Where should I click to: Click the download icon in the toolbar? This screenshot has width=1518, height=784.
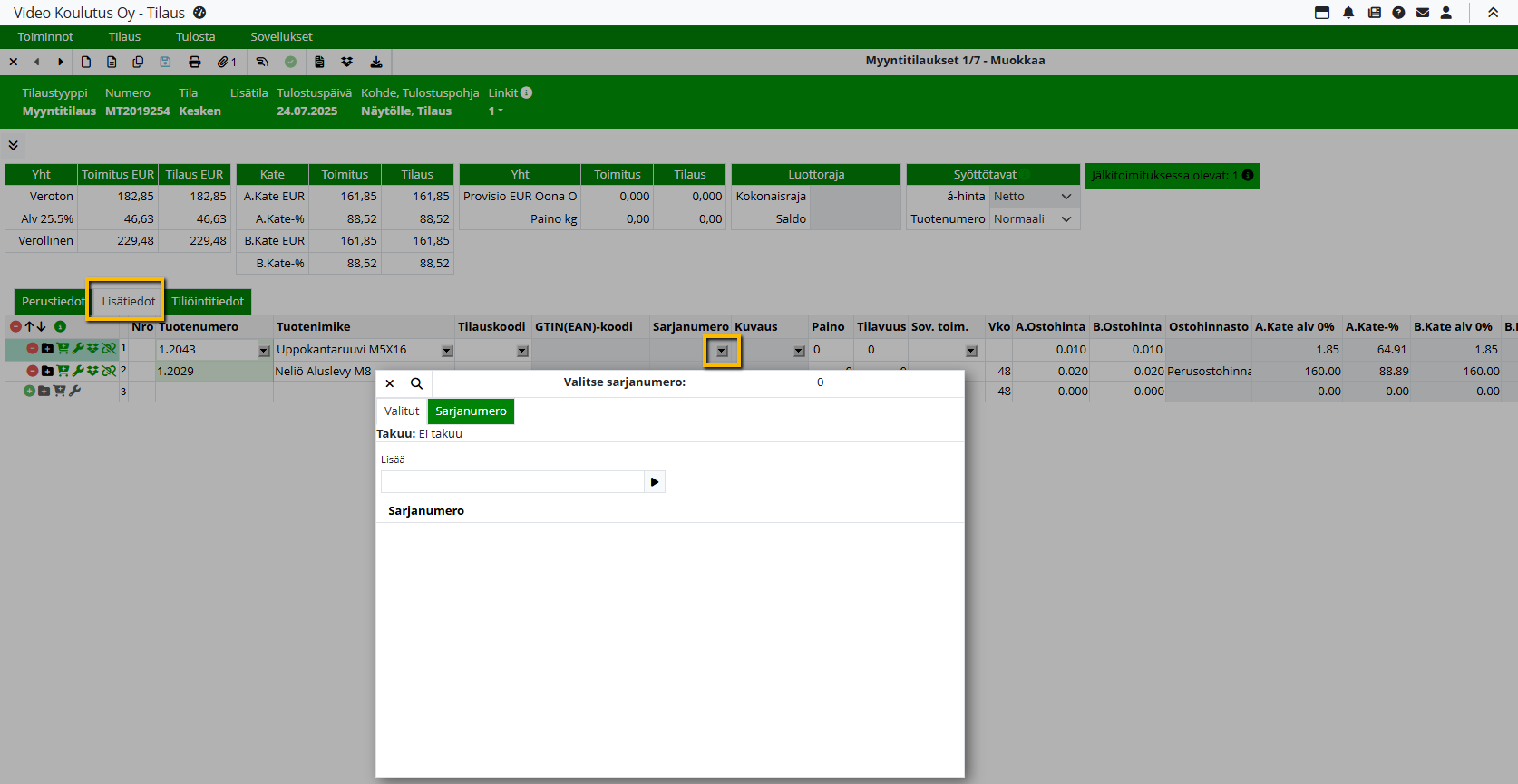point(375,62)
